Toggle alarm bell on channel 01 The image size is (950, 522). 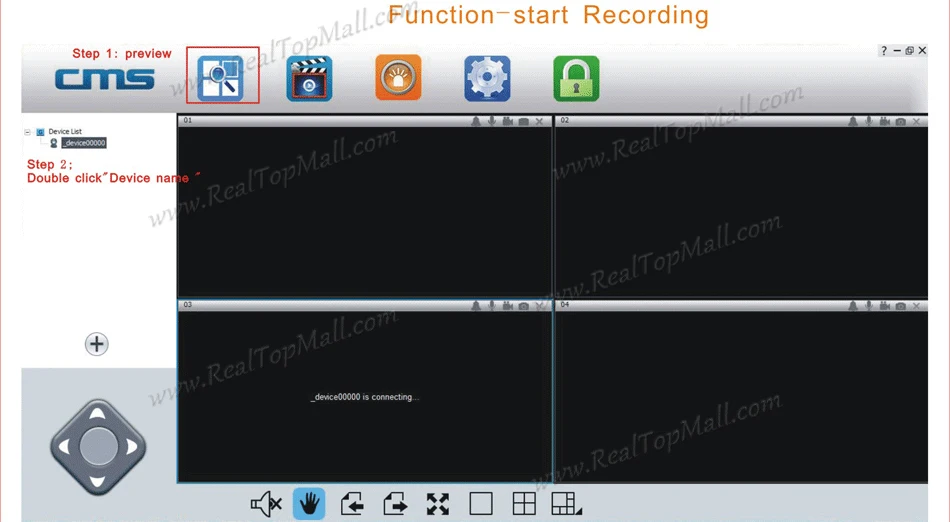[x=476, y=121]
